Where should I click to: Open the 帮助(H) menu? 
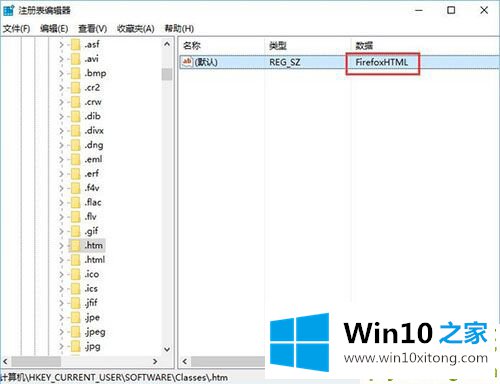tap(179, 29)
